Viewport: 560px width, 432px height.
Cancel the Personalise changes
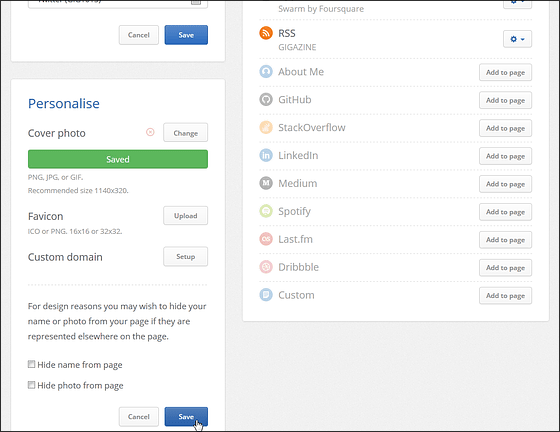(x=139, y=416)
